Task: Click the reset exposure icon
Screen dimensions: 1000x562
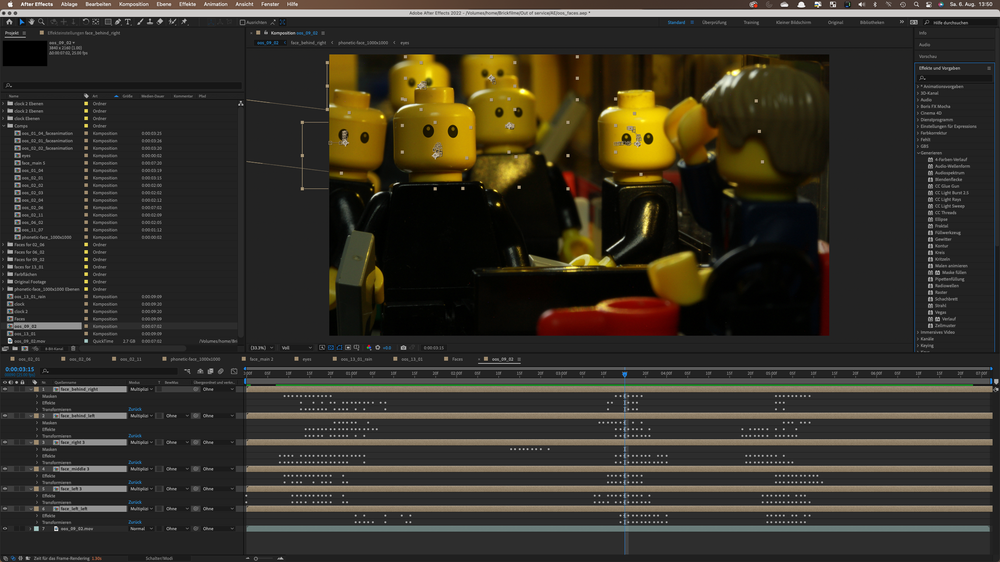Action: click(x=378, y=348)
